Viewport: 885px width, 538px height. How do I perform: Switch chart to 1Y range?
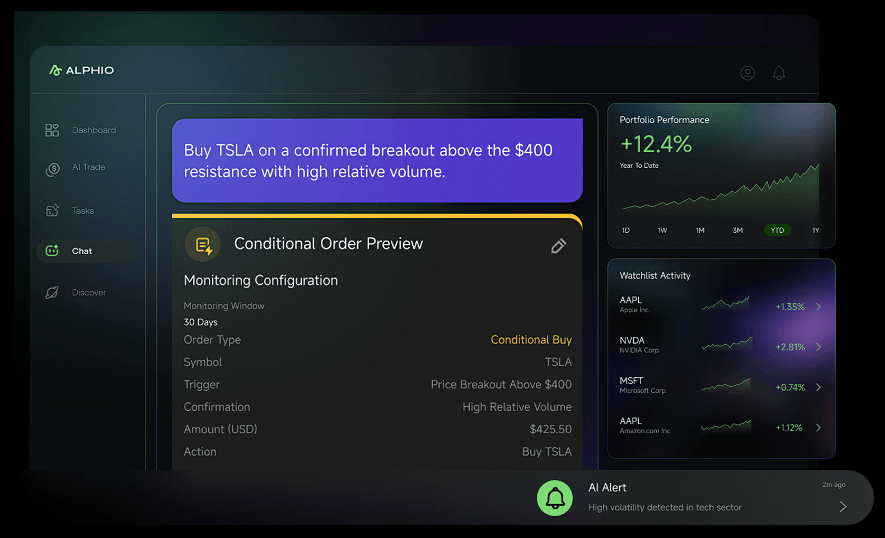pyautogui.click(x=816, y=230)
